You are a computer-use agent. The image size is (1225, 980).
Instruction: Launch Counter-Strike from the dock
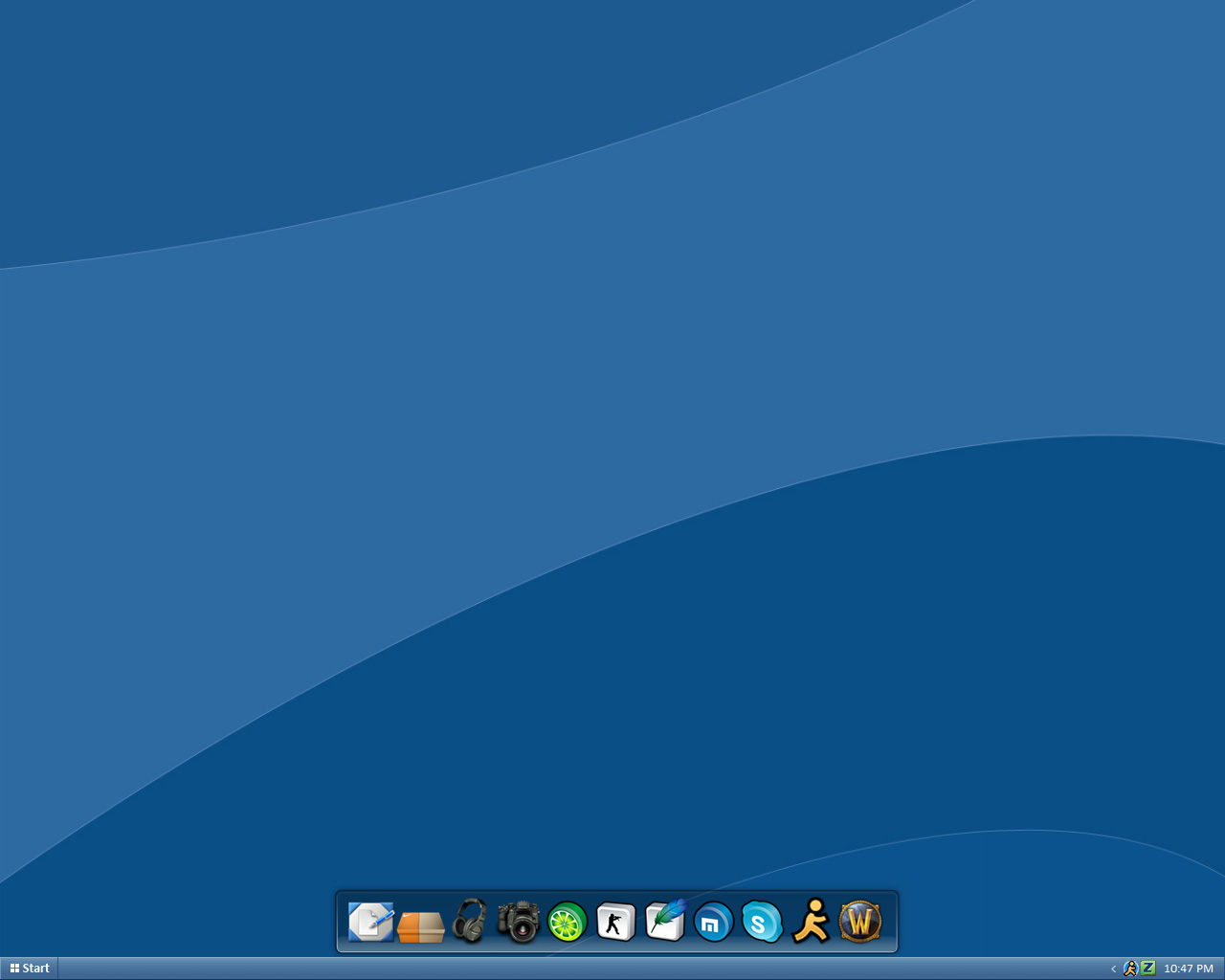tap(615, 923)
